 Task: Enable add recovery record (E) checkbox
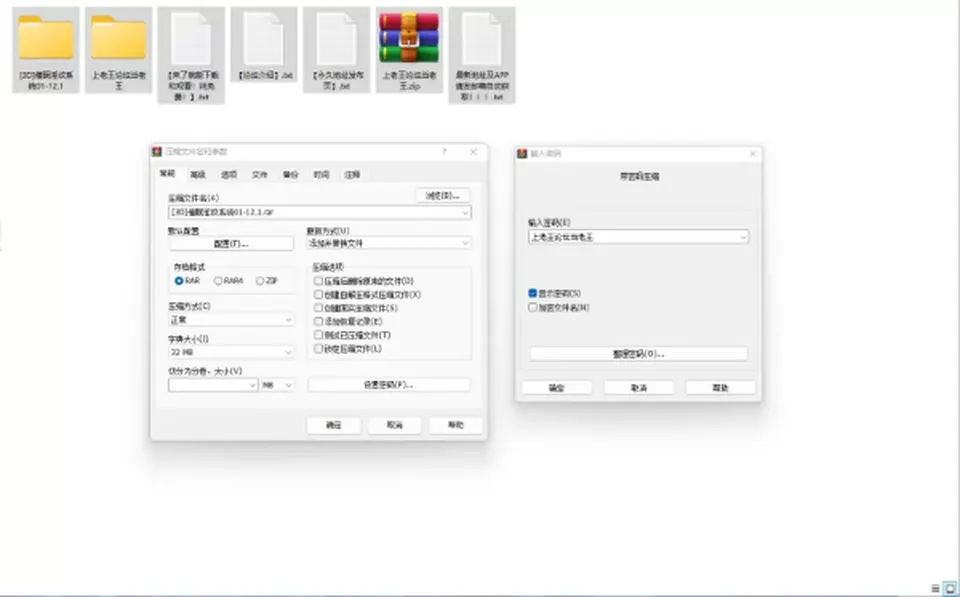point(318,321)
